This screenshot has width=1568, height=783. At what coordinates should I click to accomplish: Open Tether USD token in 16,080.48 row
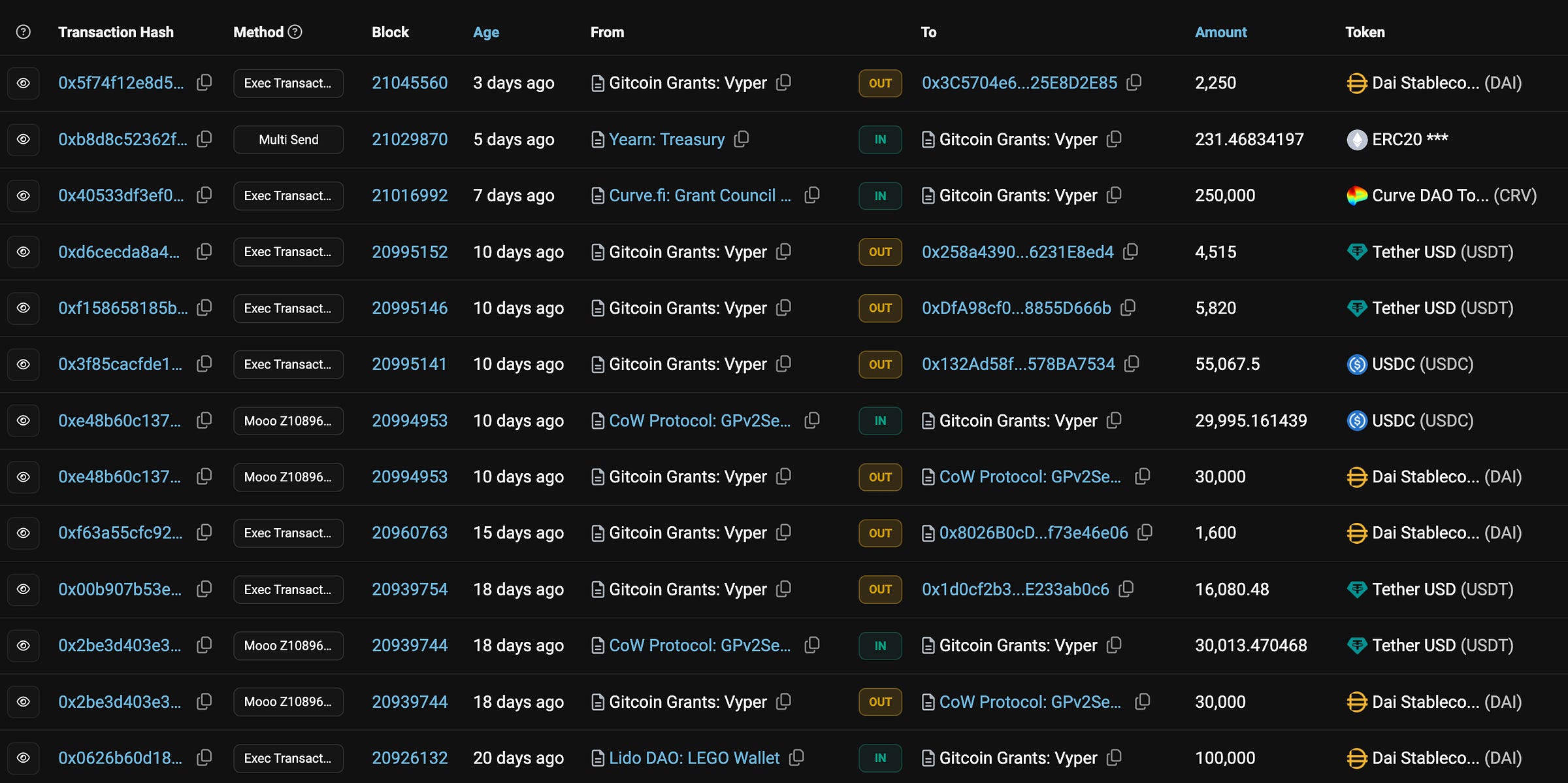1443,589
